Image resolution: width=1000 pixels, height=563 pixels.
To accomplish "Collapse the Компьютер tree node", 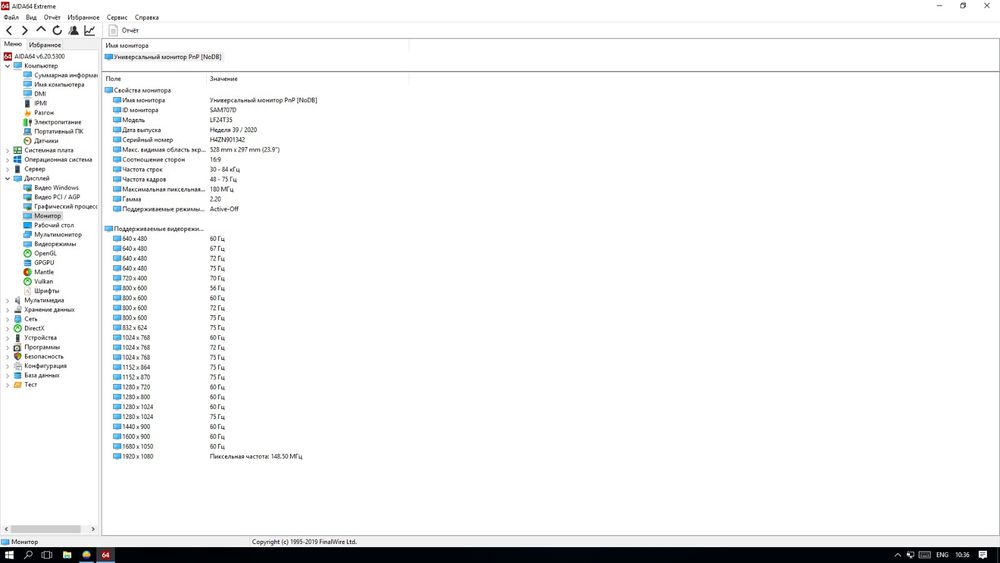I will tap(8, 66).
